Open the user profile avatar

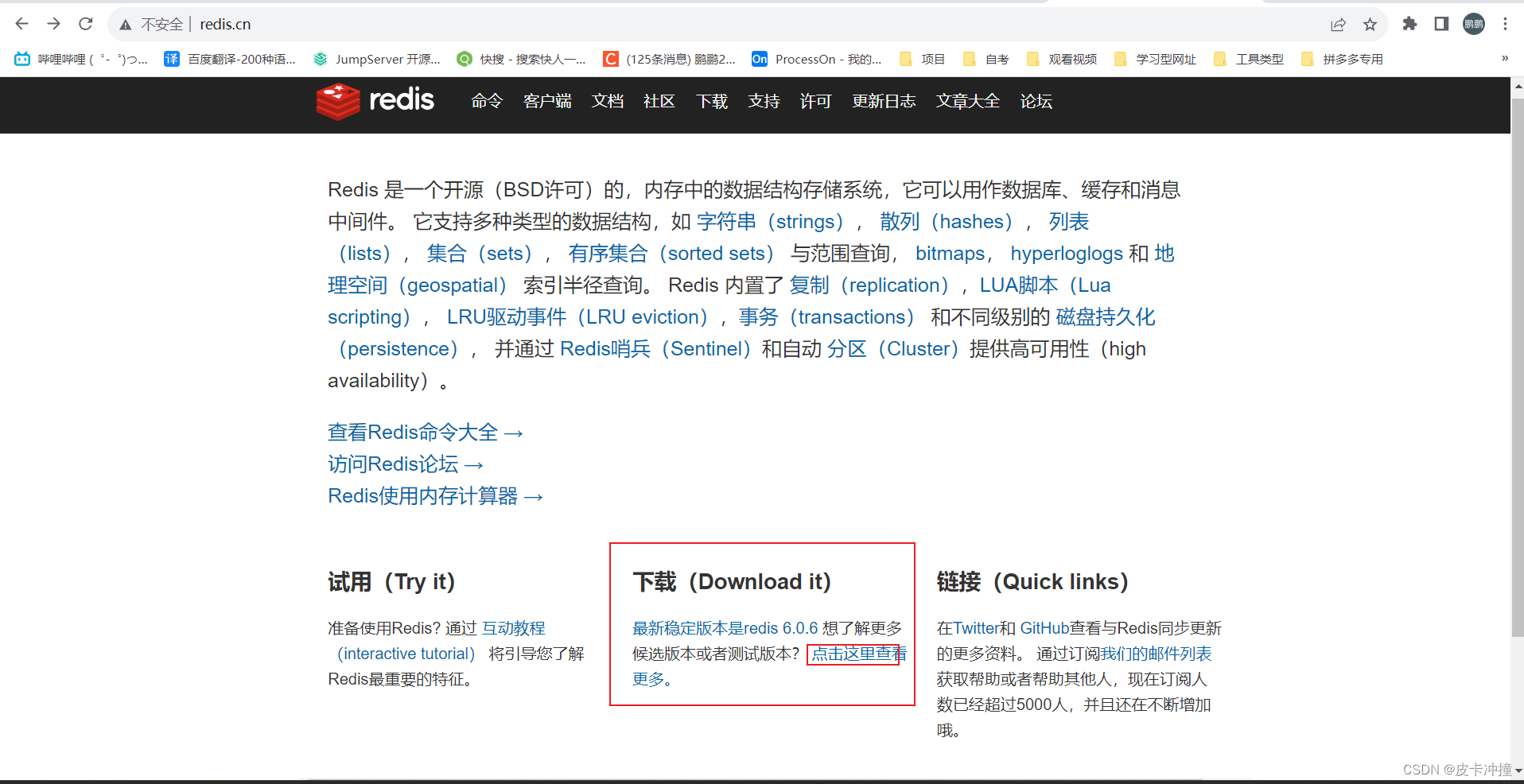tap(1474, 24)
